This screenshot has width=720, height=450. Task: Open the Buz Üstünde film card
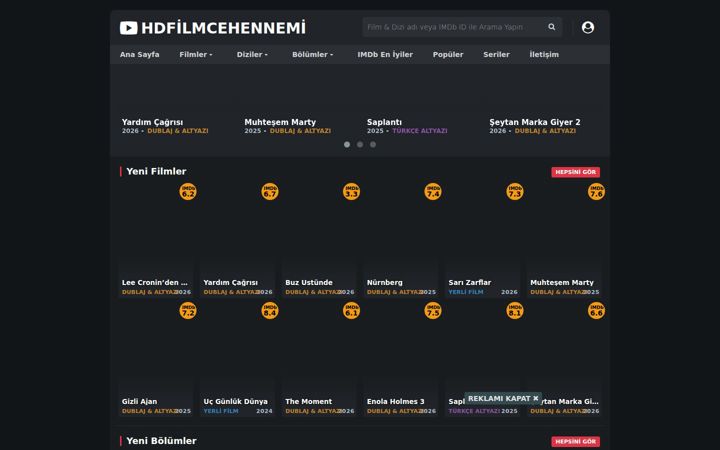[x=319, y=241]
